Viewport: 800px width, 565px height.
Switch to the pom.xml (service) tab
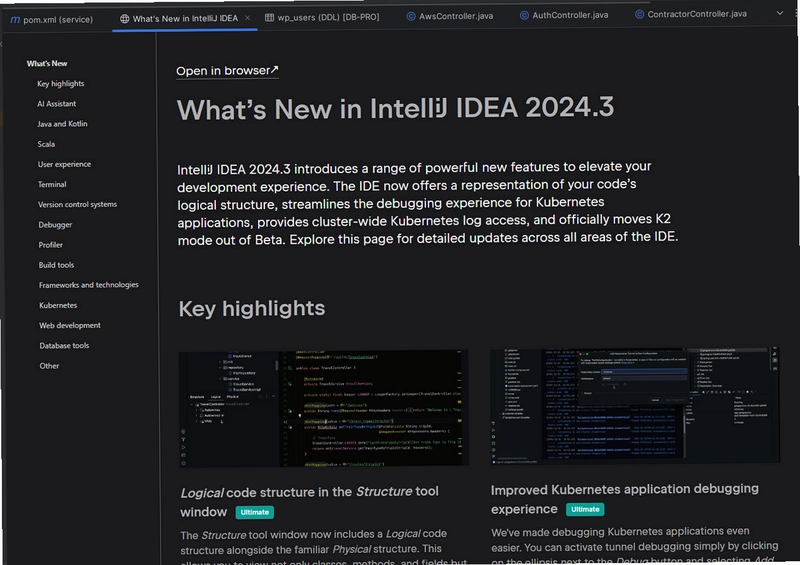52,19
